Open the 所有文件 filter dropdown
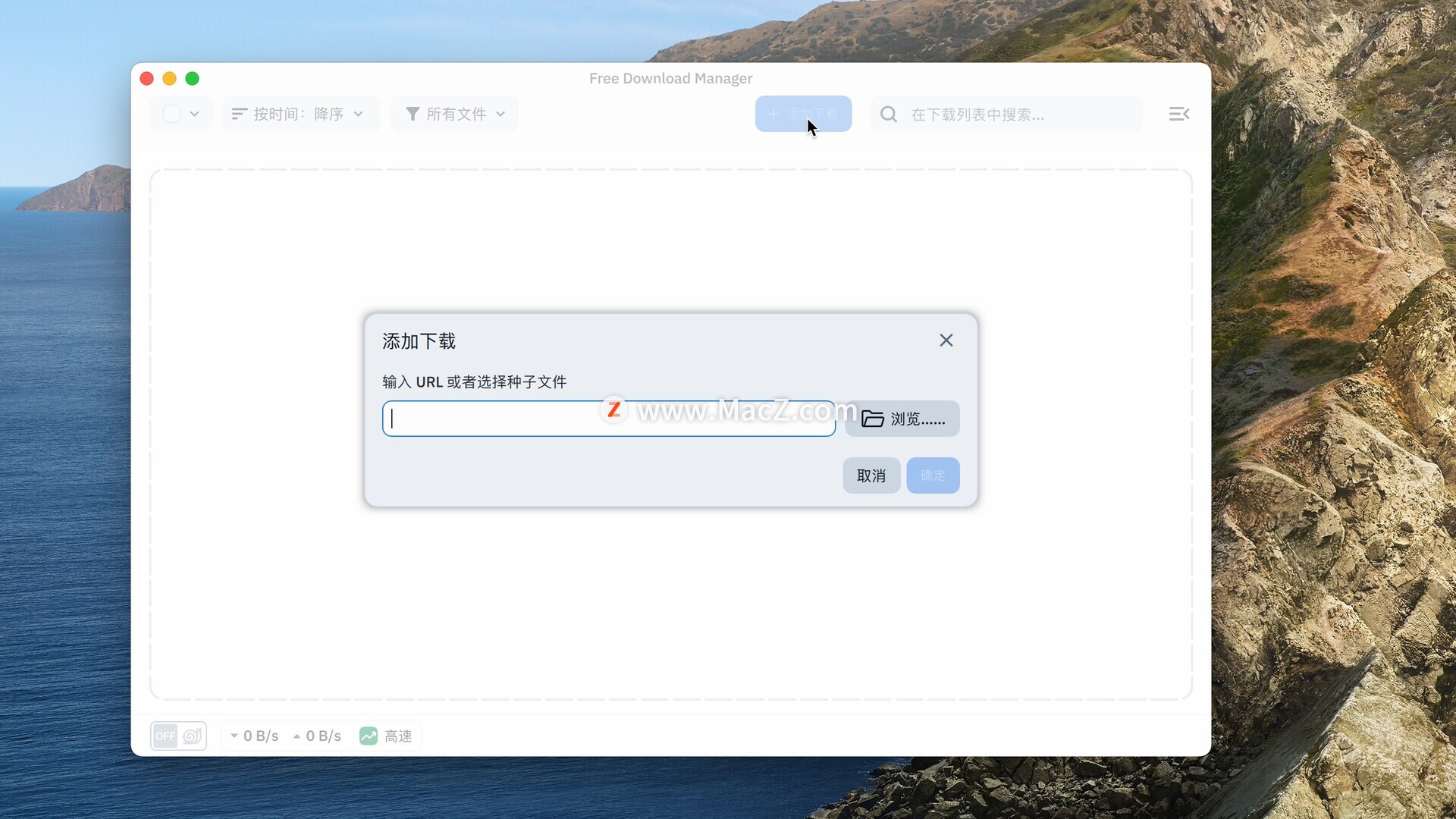1456x819 pixels. (455, 114)
